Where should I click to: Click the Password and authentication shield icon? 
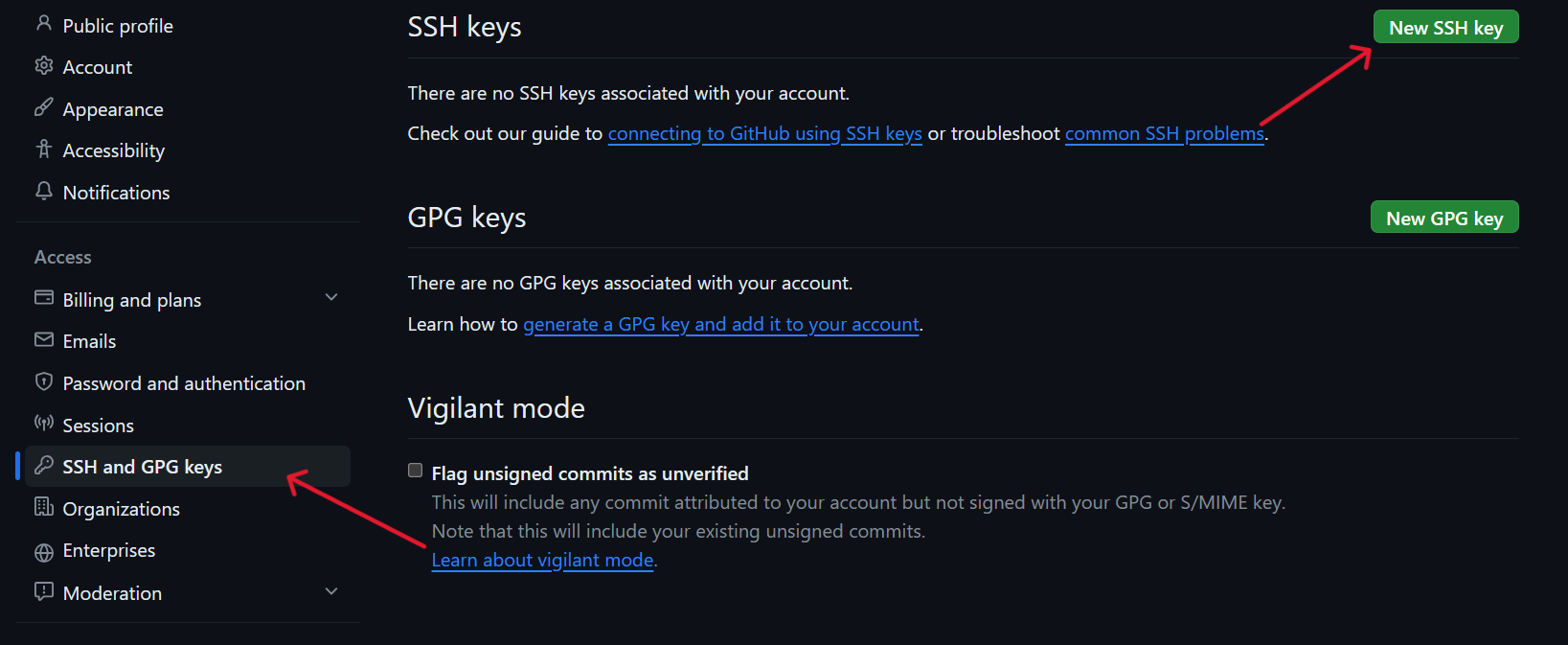pos(44,381)
